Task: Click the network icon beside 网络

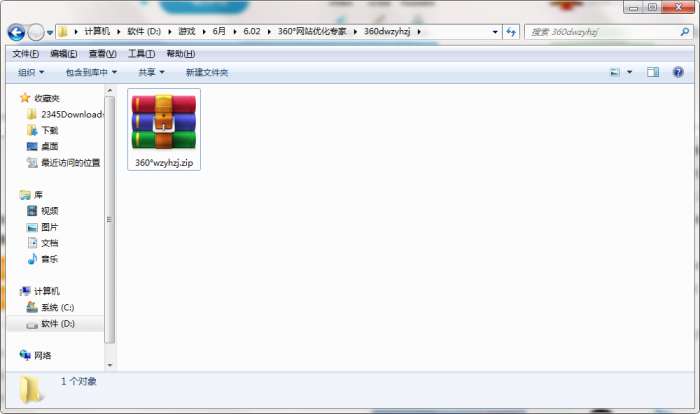Action: point(25,355)
